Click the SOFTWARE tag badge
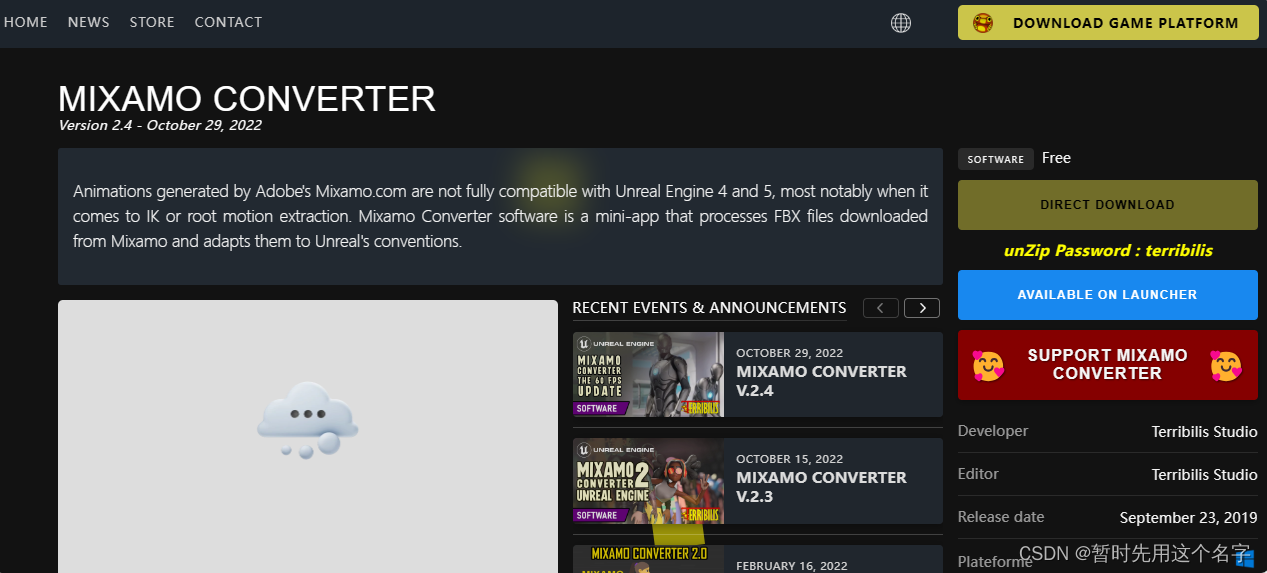This screenshot has width=1267, height=573. 996,159
